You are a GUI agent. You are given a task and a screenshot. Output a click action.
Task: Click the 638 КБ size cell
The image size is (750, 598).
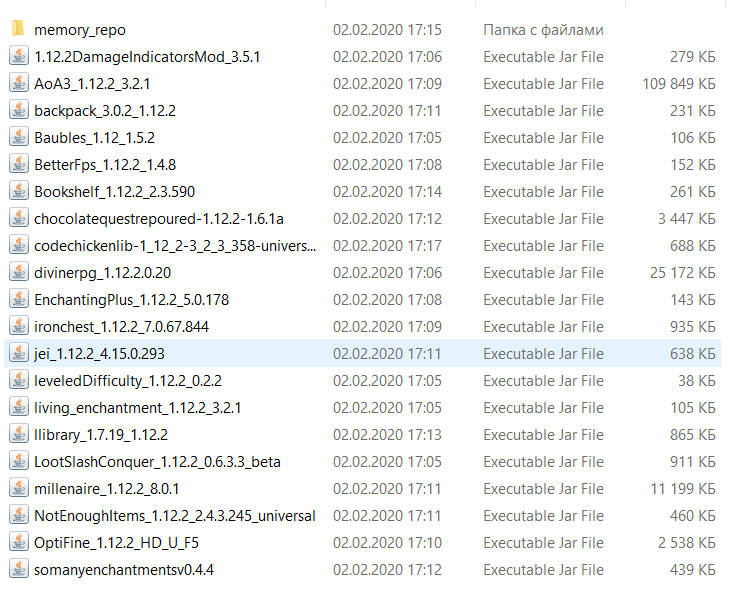[693, 354]
